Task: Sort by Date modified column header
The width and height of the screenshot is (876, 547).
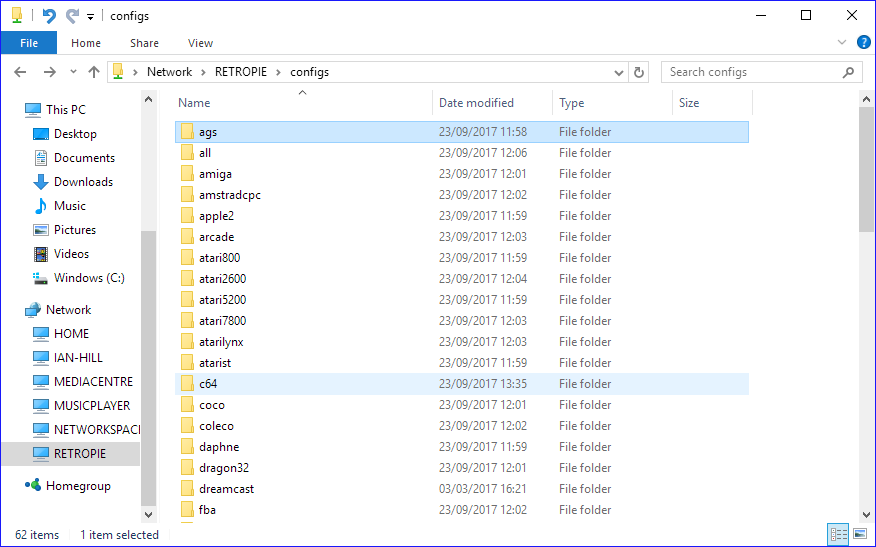Action: 477,103
